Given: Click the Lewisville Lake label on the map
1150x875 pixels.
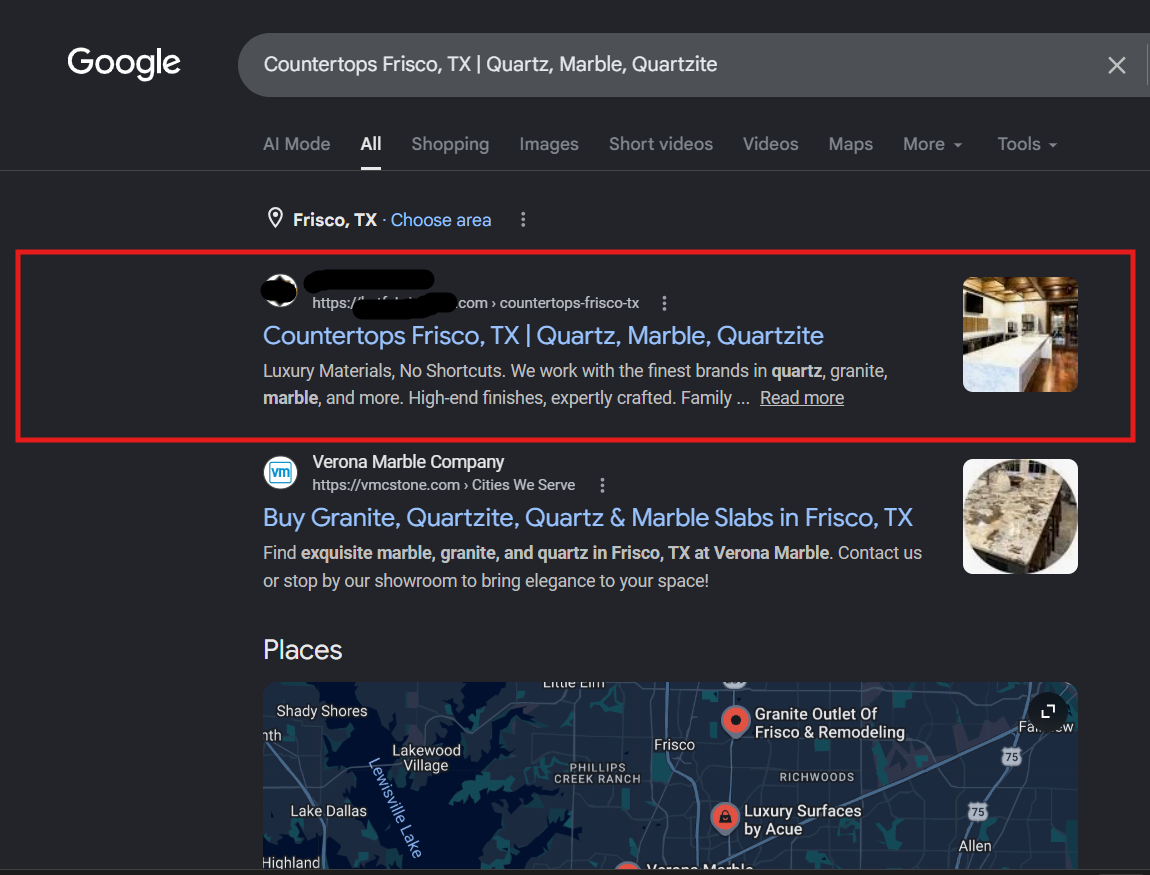Looking at the screenshot, I should coord(395,808).
